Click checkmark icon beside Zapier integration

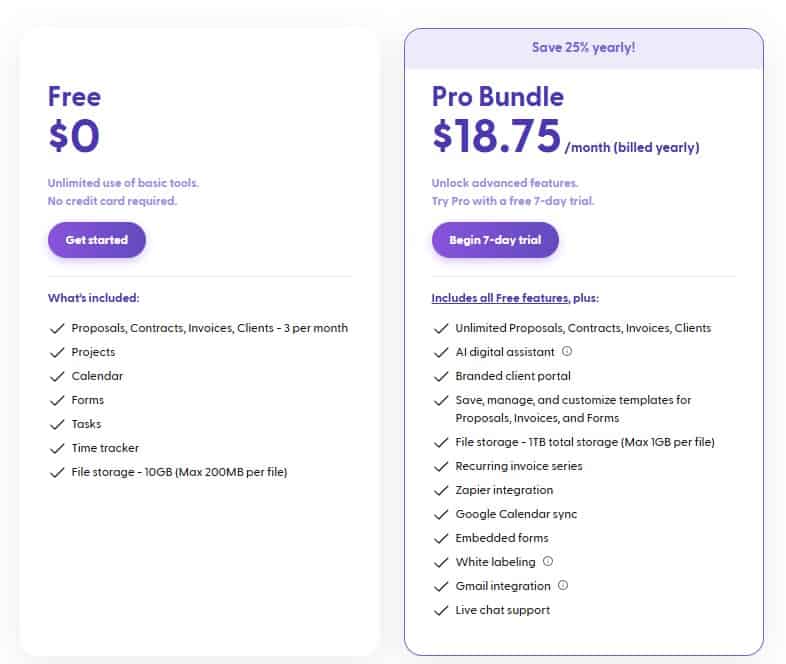pyautogui.click(x=440, y=490)
